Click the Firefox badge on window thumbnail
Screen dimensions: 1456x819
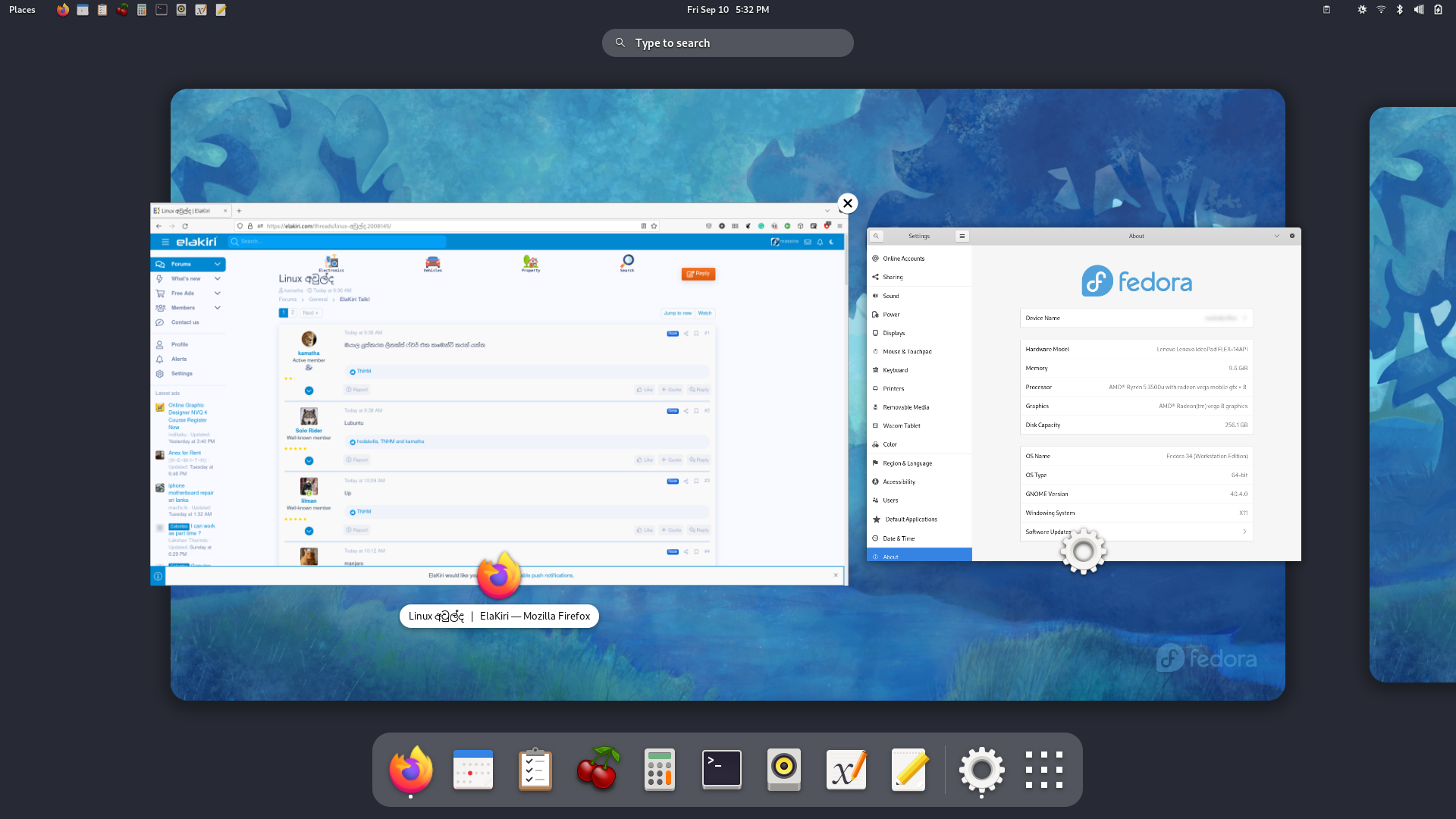[499, 576]
